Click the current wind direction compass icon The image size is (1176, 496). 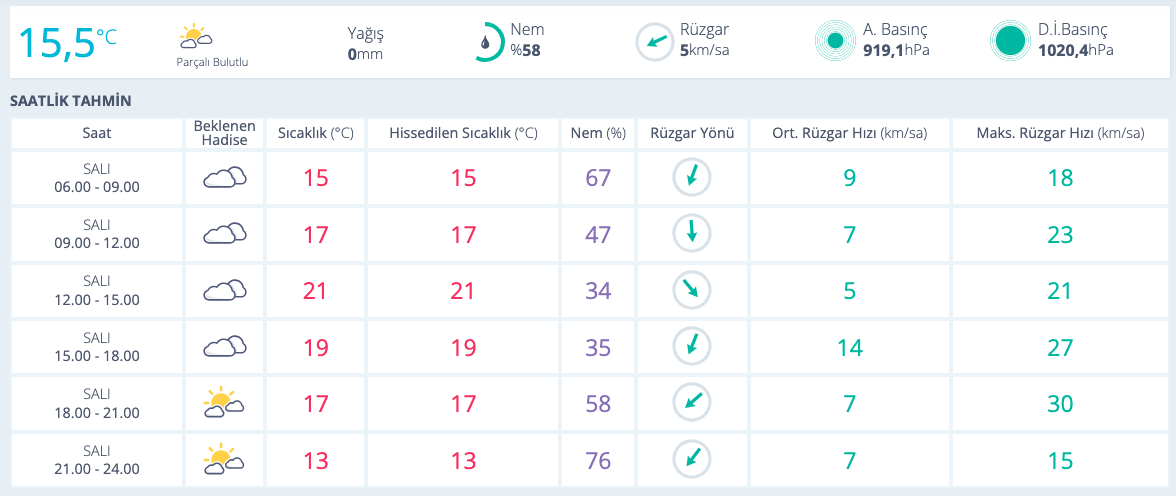point(654,42)
